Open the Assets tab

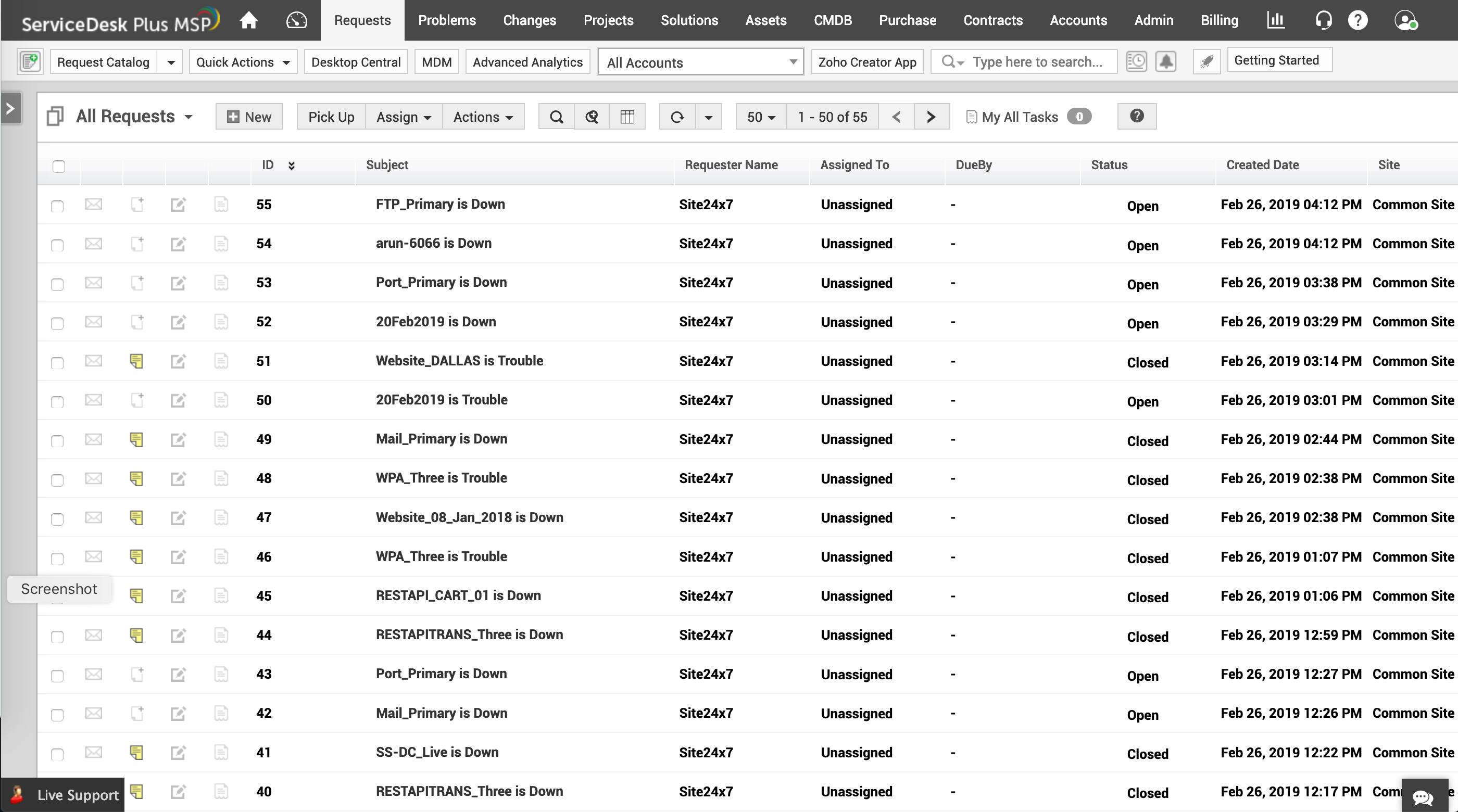765,20
